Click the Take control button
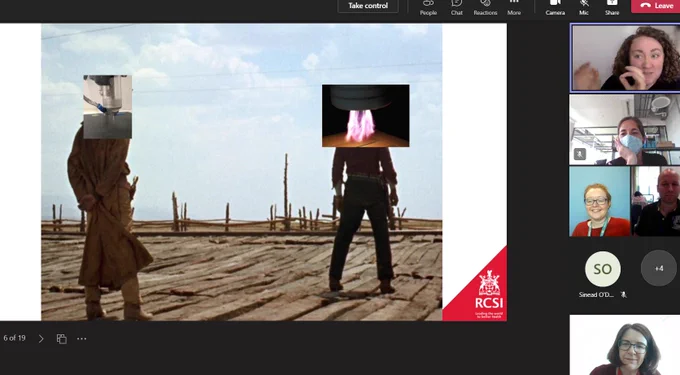Image resolution: width=680 pixels, height=375 pixels. coord(368,6)
